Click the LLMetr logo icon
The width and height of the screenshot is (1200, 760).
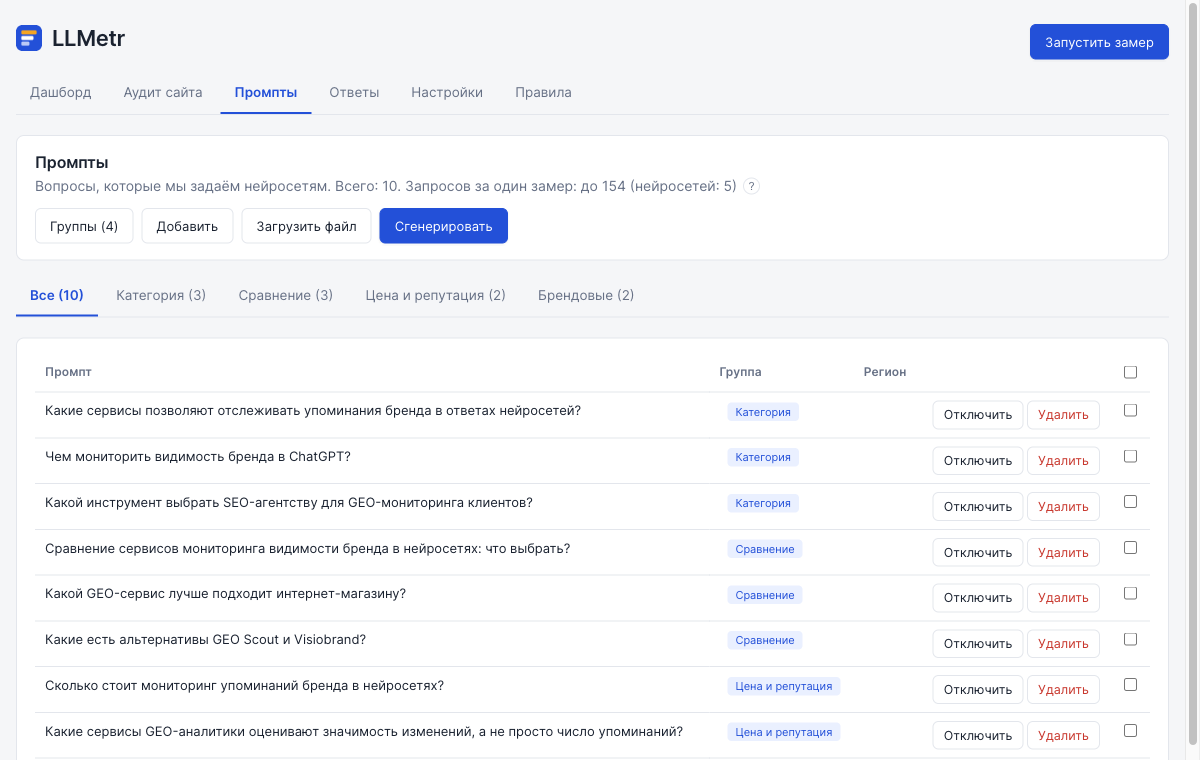29,39
